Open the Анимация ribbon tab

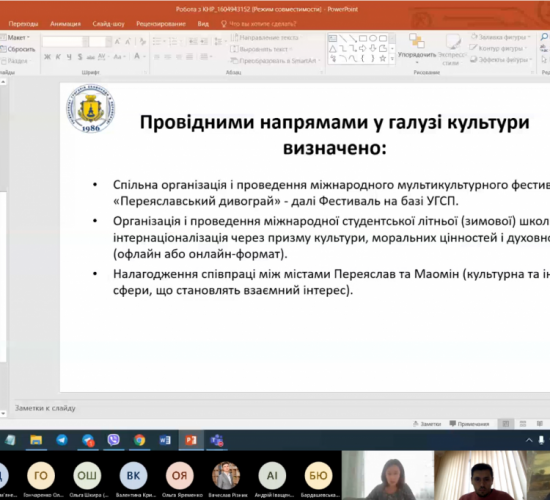pos(65,24)
